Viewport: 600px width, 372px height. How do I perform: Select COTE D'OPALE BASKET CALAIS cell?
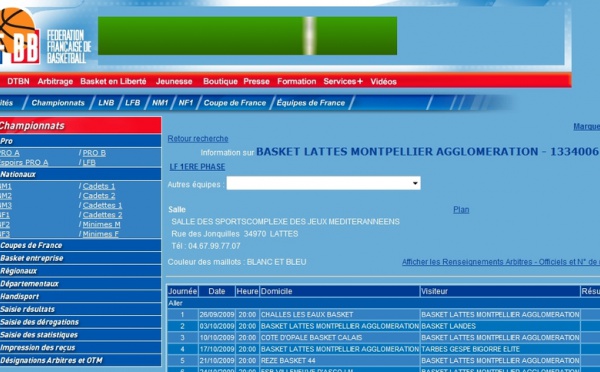pos(339,338)
